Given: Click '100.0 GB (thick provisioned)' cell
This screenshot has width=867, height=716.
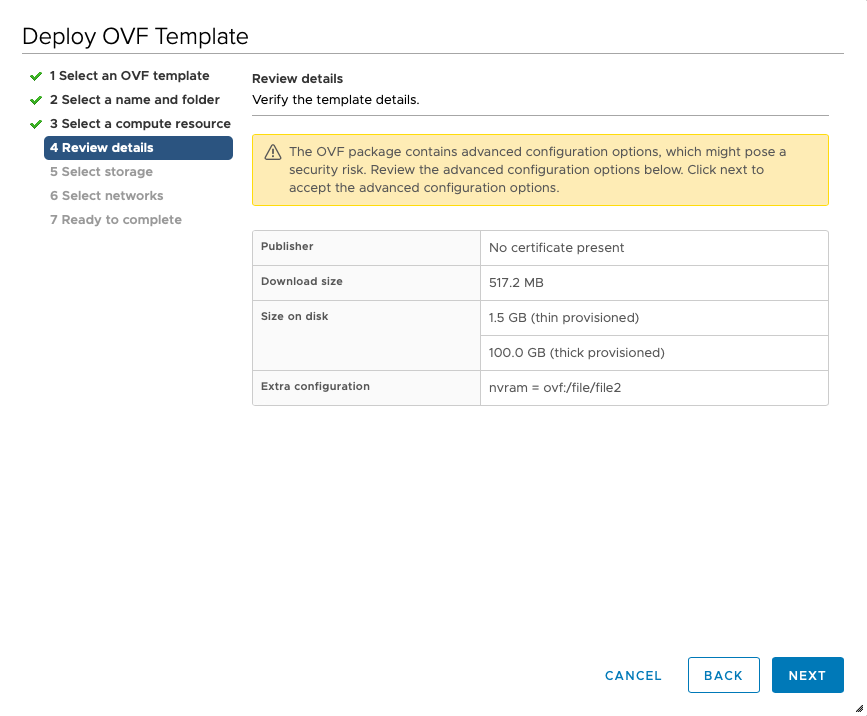Looking at the screenshot, I should pos(654,353).
